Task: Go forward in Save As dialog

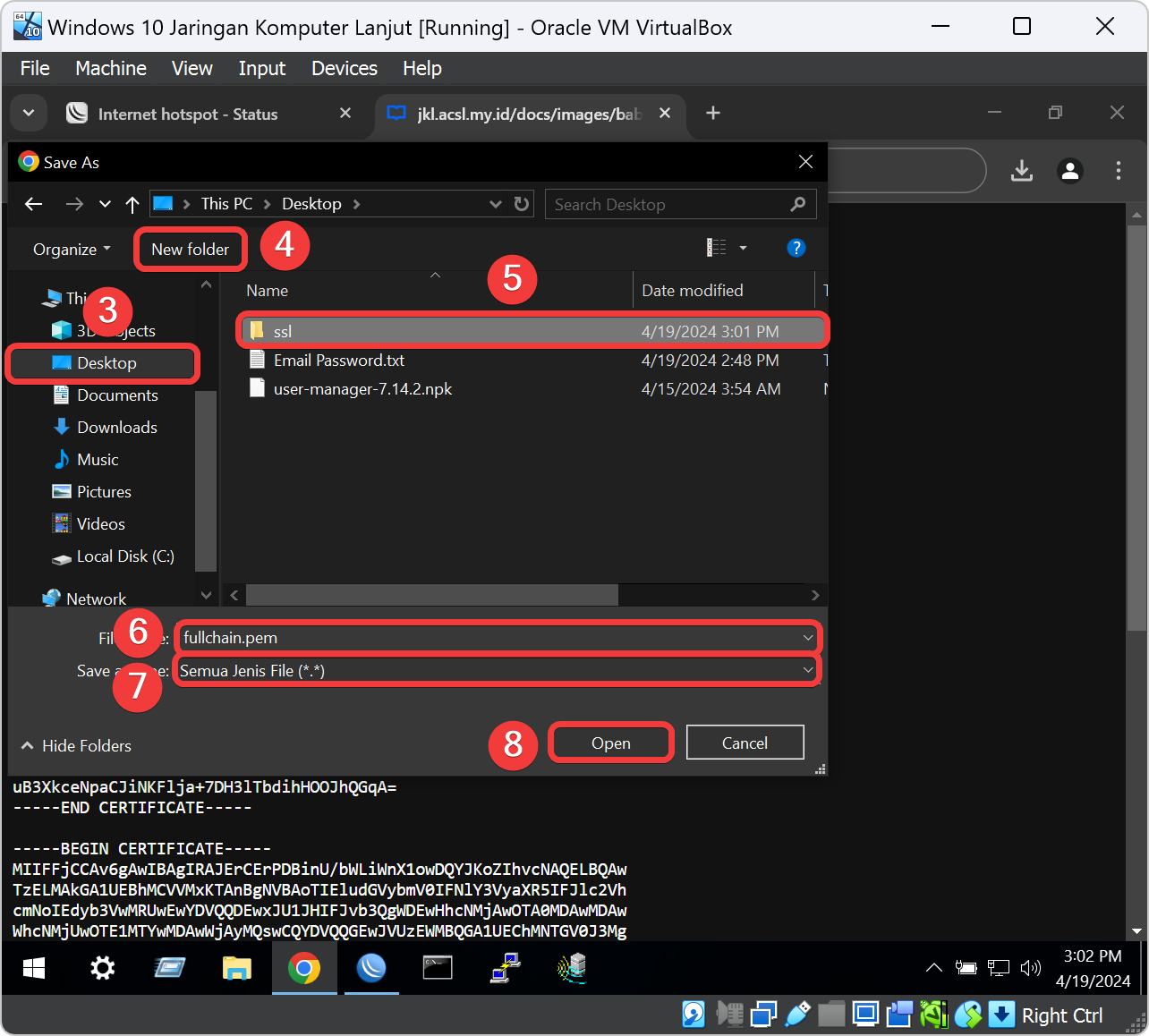Action: click(x=74, y=204)
